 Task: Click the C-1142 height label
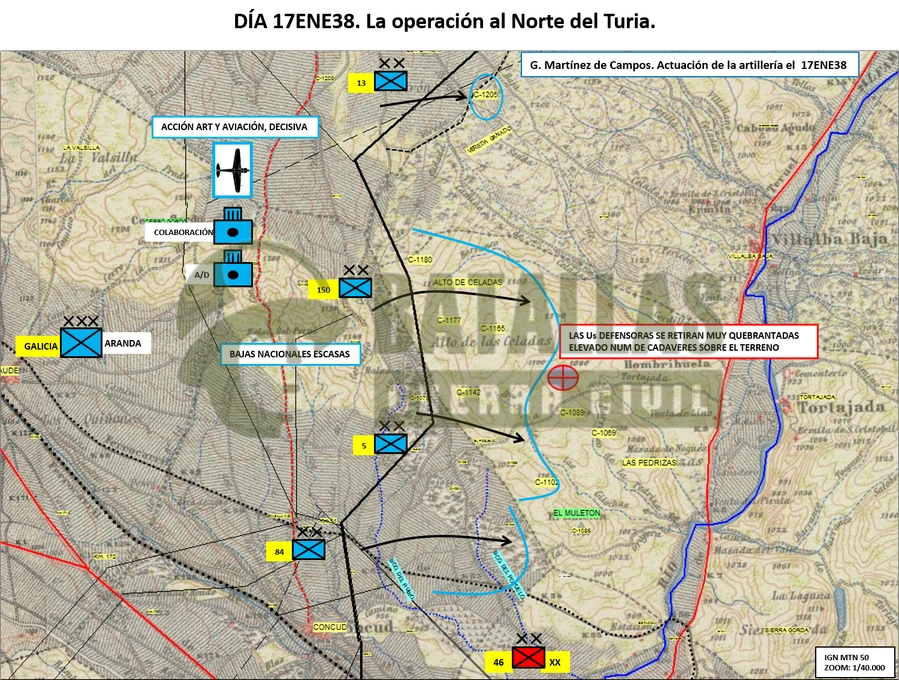point(468,392)
